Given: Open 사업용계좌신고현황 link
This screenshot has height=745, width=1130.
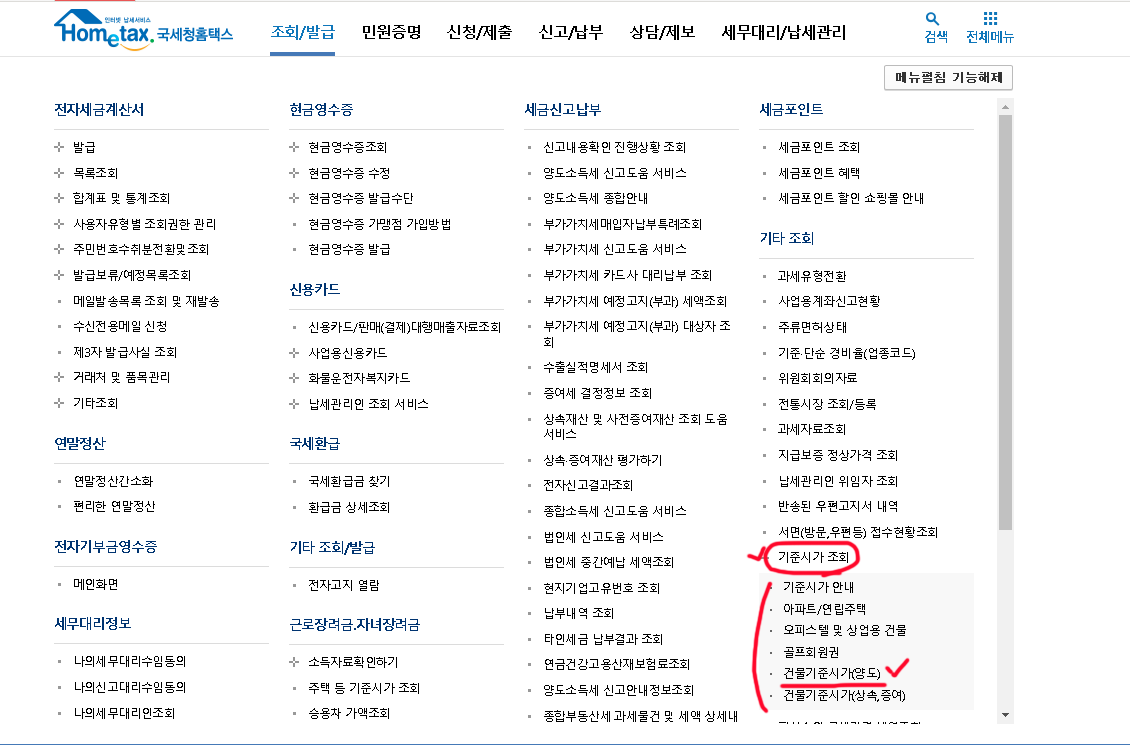Looking at the screenshot, I should coord(829,301).
